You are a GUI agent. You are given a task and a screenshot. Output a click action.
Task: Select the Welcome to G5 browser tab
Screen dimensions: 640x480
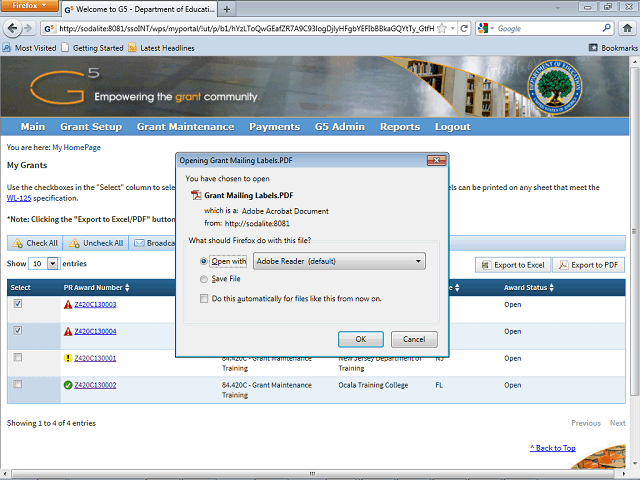(140, 9)
